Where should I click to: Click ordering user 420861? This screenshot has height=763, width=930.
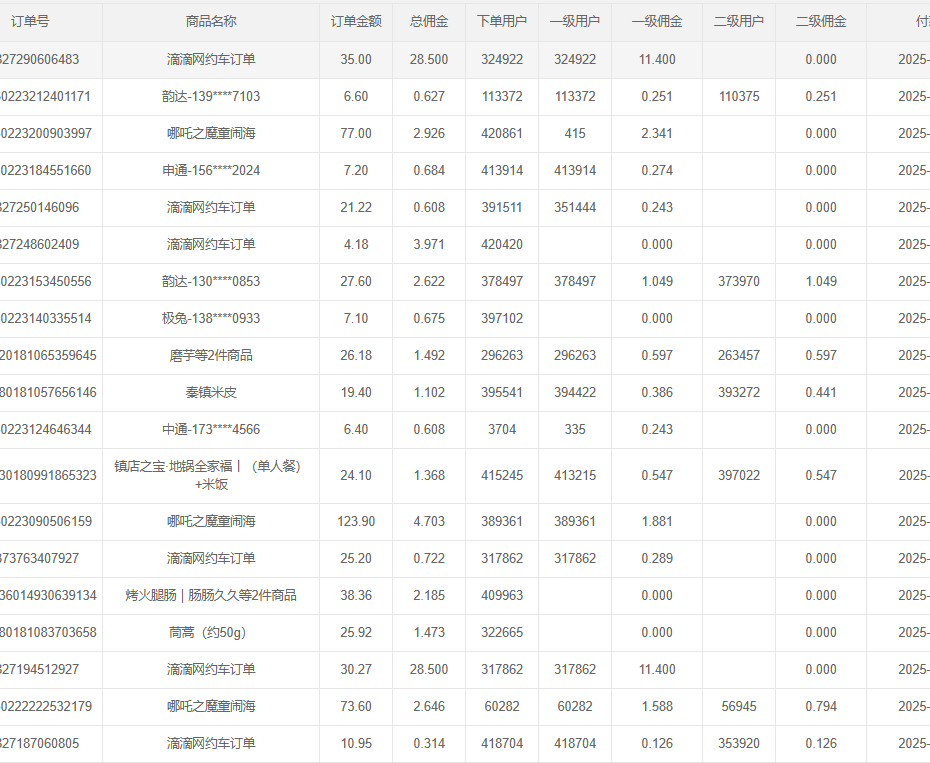pyautogui.click(x=502, y=133)
